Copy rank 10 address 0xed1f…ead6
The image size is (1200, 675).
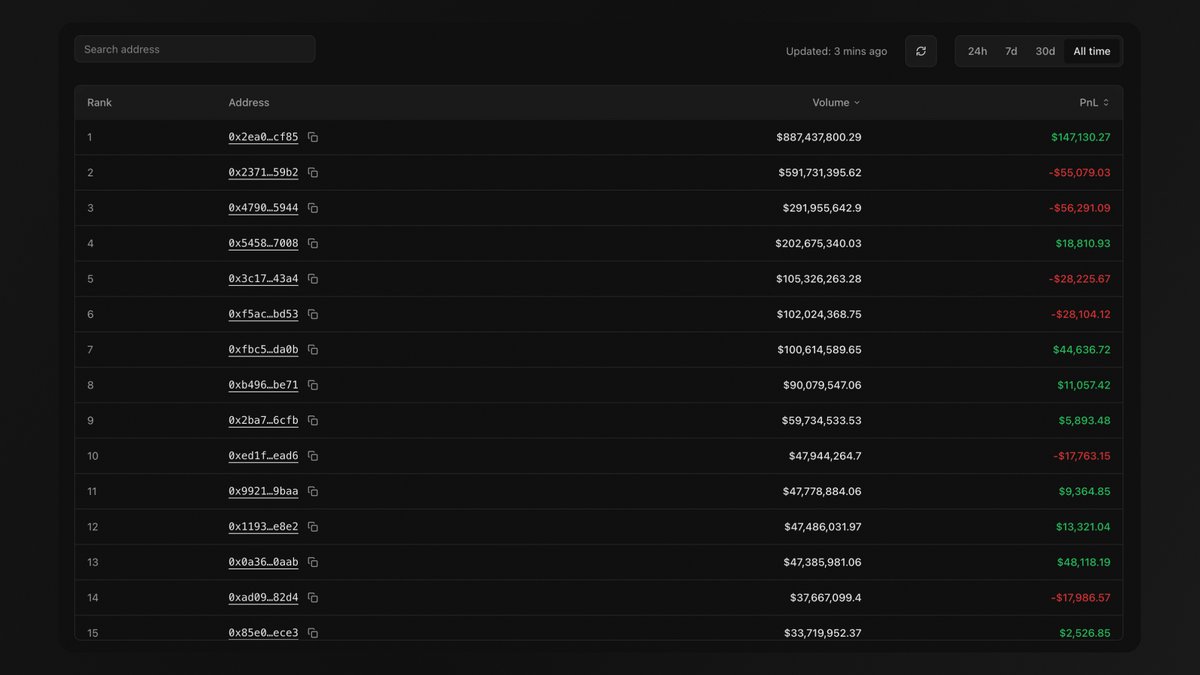coord(311,455)
